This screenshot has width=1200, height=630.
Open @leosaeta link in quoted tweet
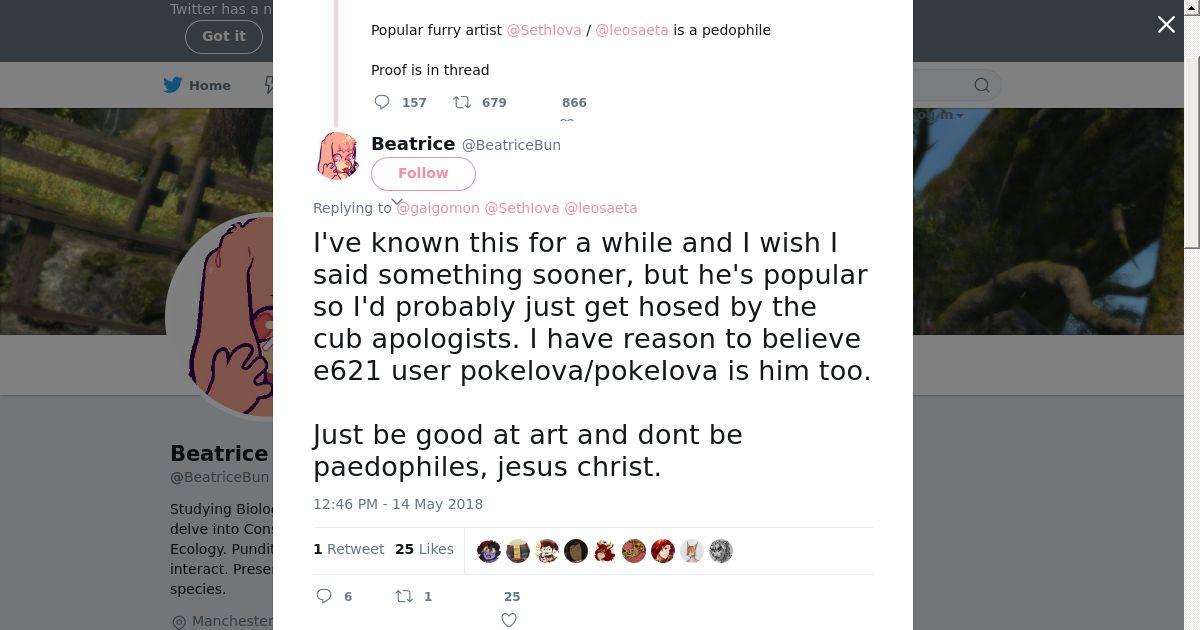tap(632, 30)
